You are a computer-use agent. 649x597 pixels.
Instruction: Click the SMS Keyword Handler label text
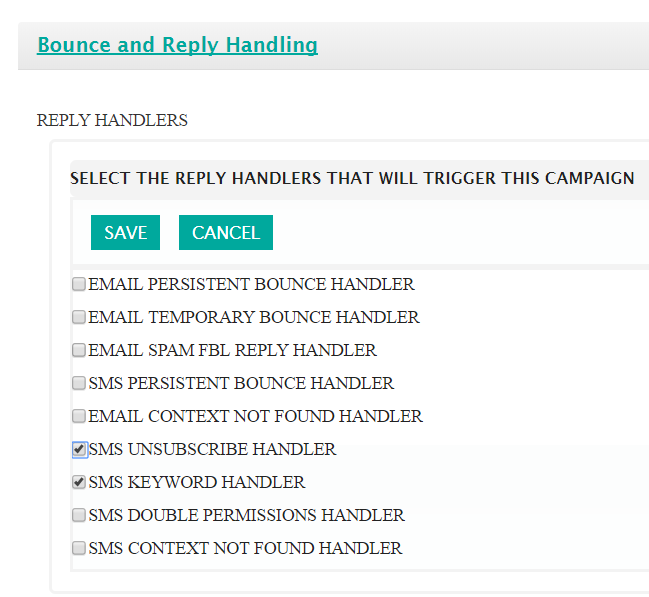(x=197, y=483)
